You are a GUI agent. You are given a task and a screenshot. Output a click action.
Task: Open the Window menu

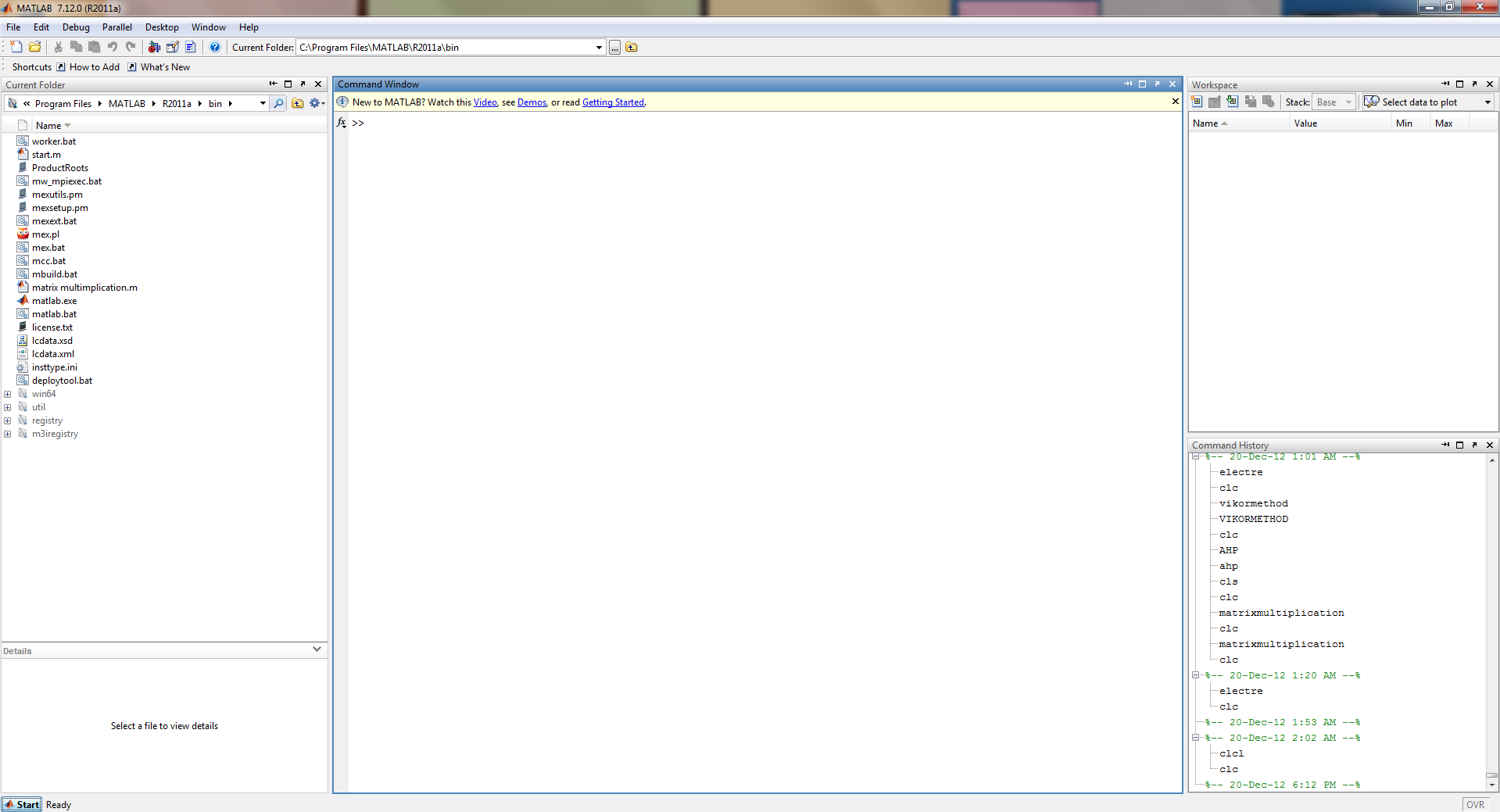coord(209,27)
